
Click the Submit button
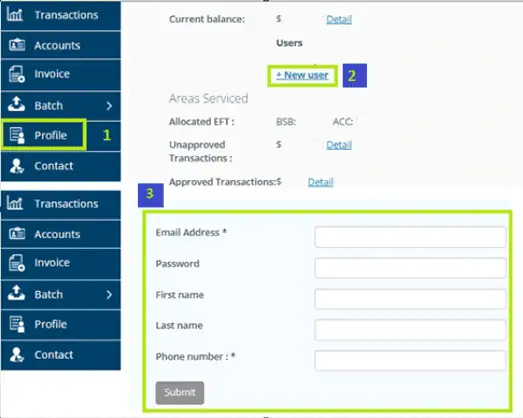click(180, 393)
